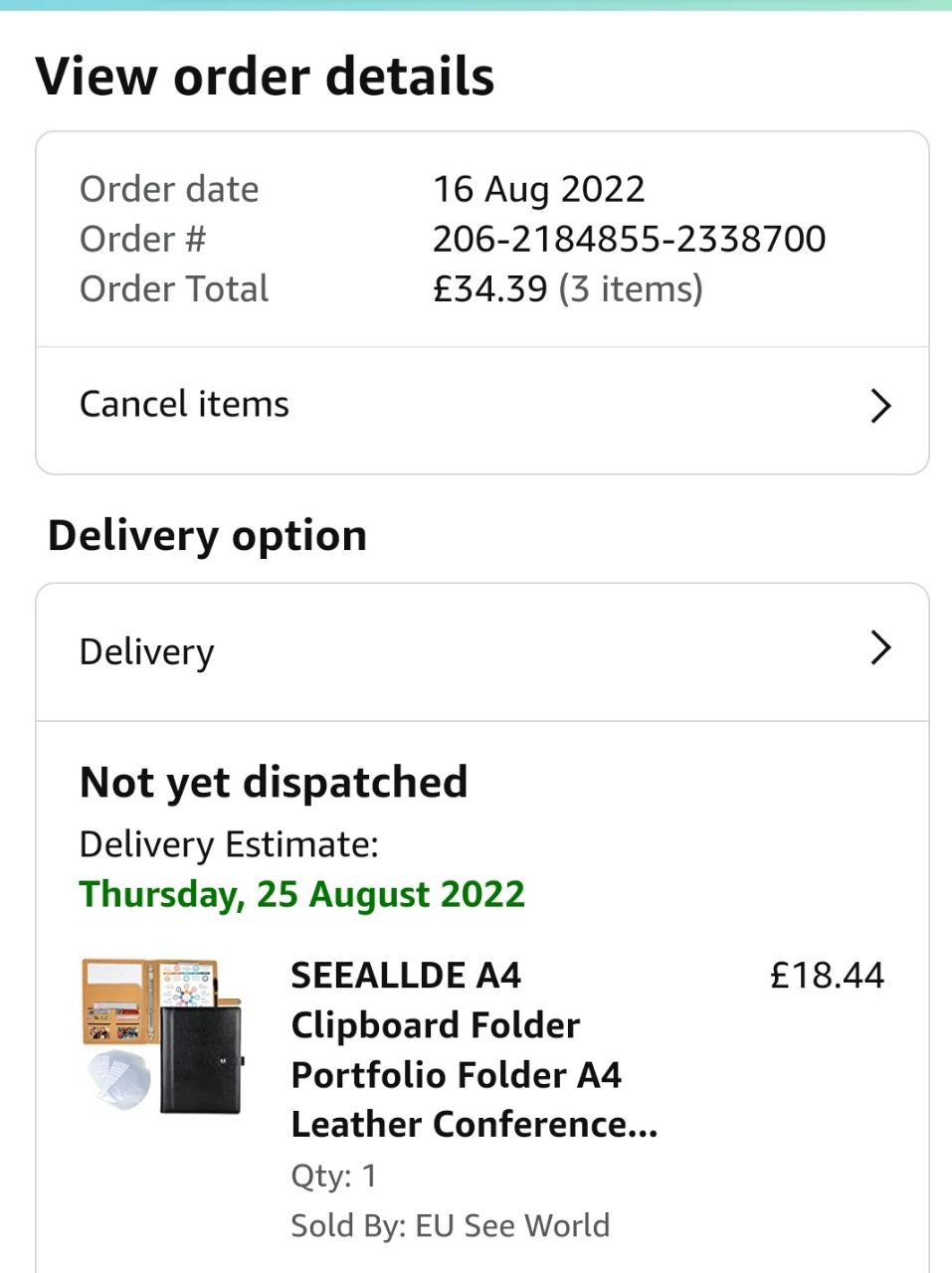Viewport: 952px width, 1273px height.
Task: Tap the (3 items) count text
Action: [x=631, y=288]
